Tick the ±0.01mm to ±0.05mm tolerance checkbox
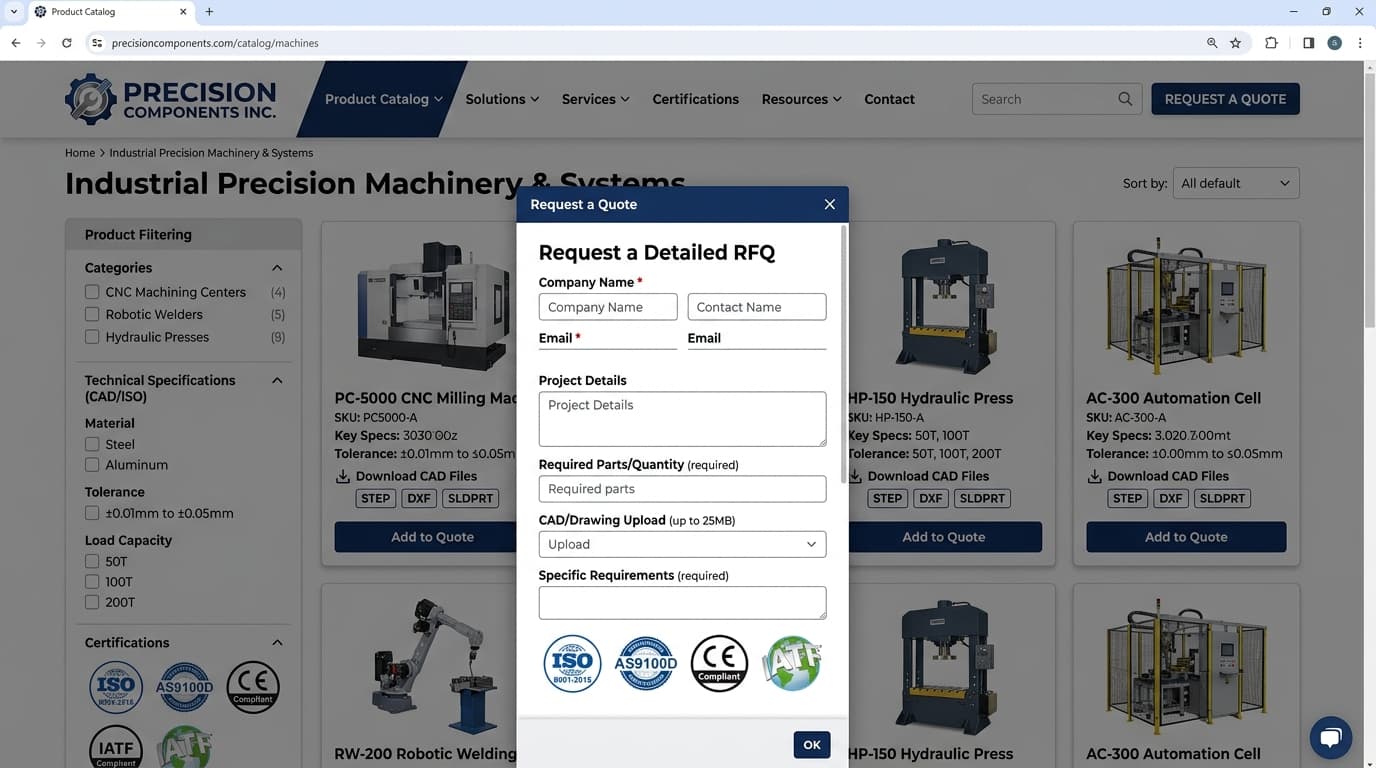Viewport: 1376px width, 768px height. (x=92, y=513)
